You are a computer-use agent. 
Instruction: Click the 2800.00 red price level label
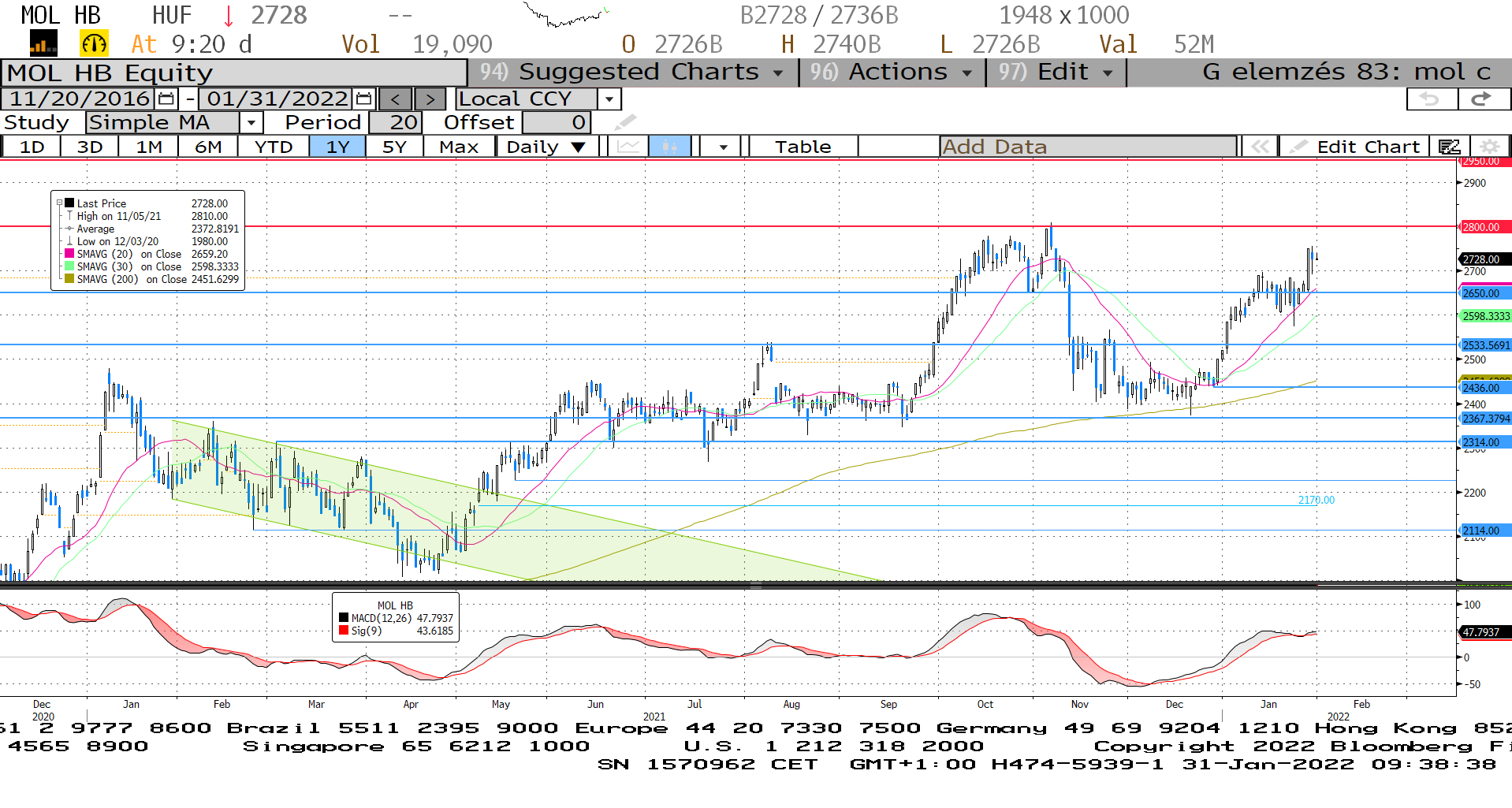[x=1485, y=227]
